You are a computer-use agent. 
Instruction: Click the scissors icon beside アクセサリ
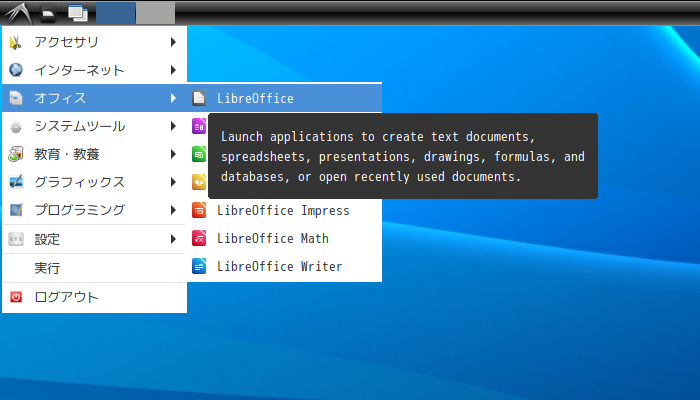click(16, 42)
